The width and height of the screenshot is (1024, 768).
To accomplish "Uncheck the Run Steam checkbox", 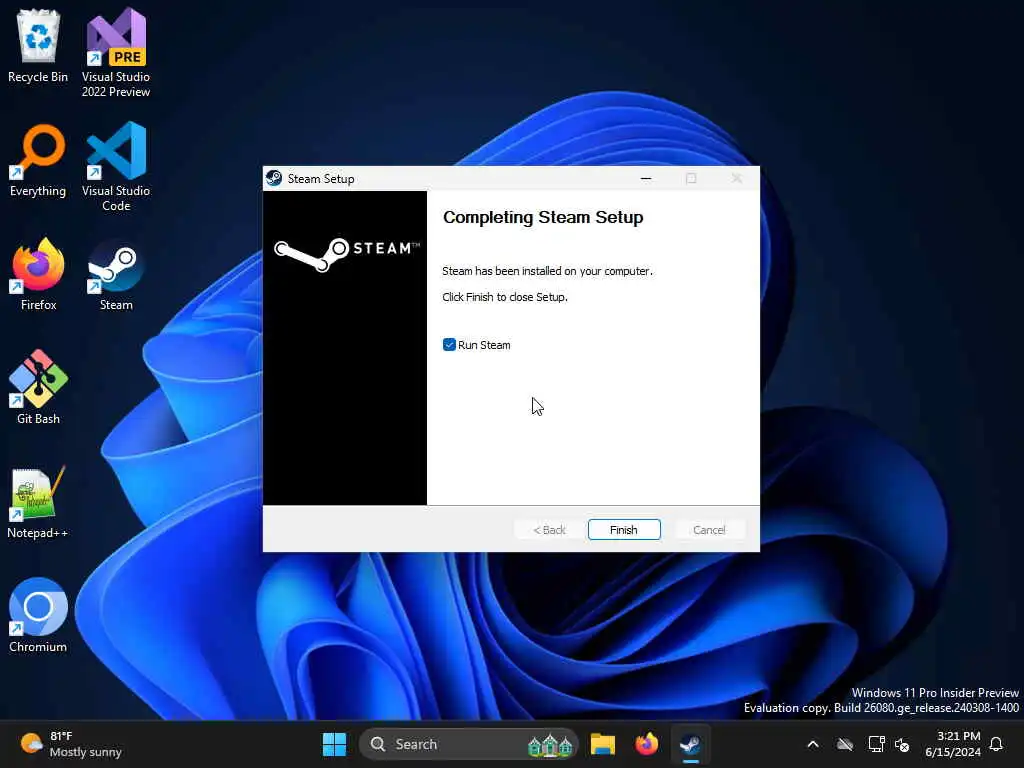I will (449, 345).
